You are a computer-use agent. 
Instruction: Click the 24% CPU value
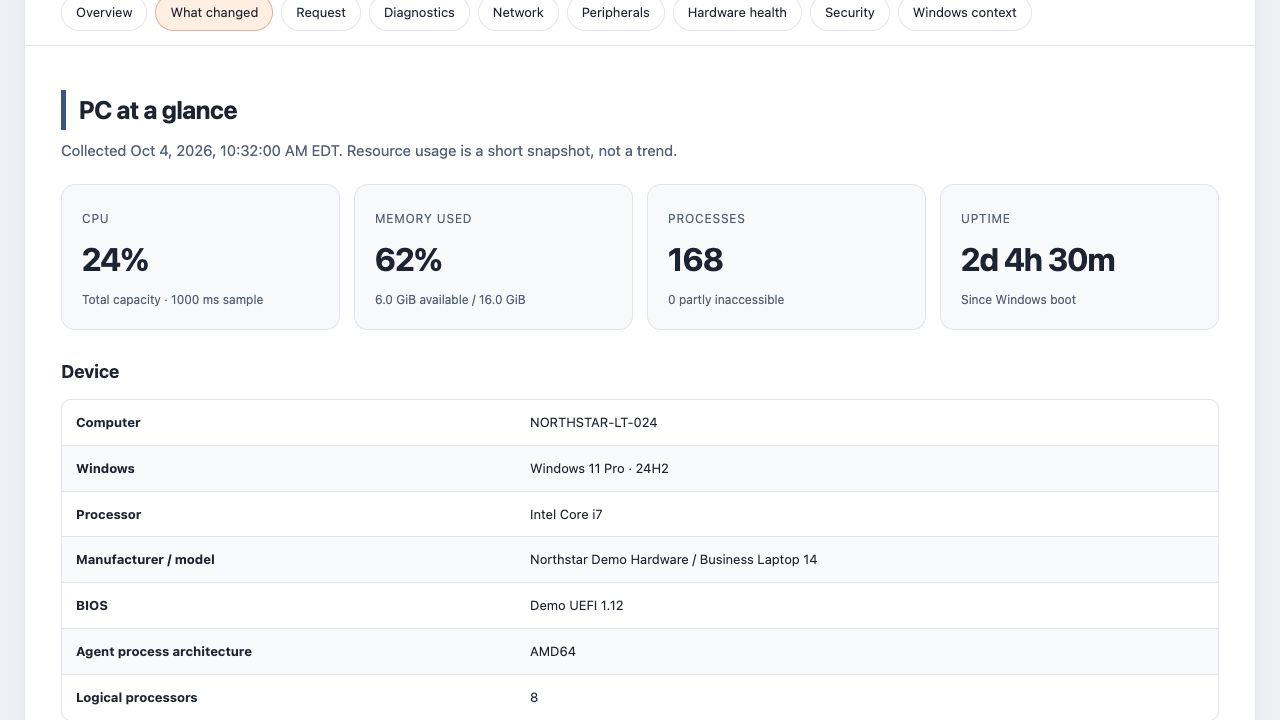tap(115, 260)
